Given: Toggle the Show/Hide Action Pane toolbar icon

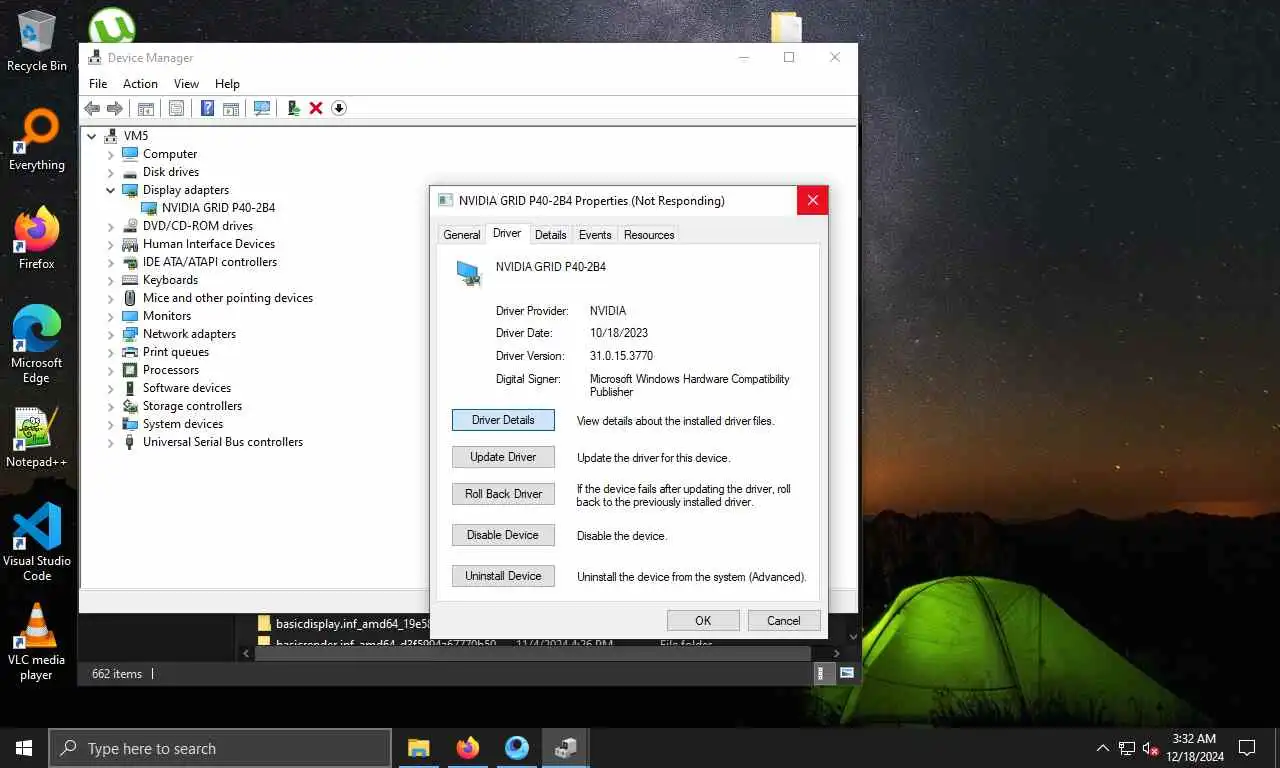Looking at the screenshot, I should tap(231, 108).
